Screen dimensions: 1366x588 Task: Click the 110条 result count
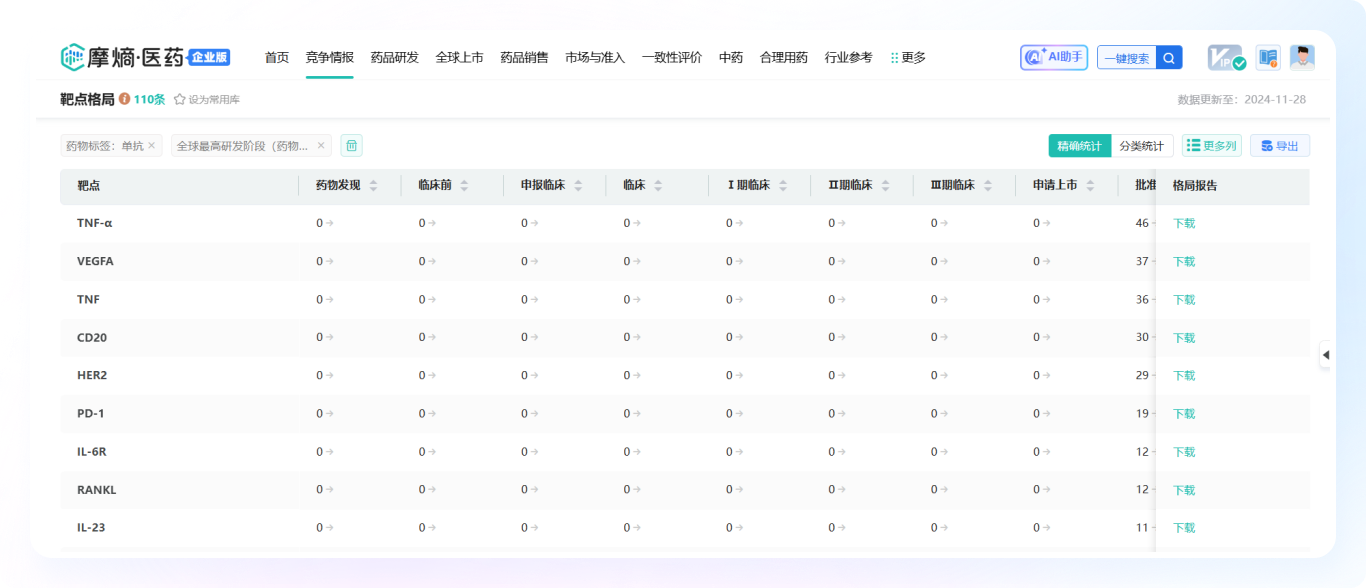(x=149, y=99)
